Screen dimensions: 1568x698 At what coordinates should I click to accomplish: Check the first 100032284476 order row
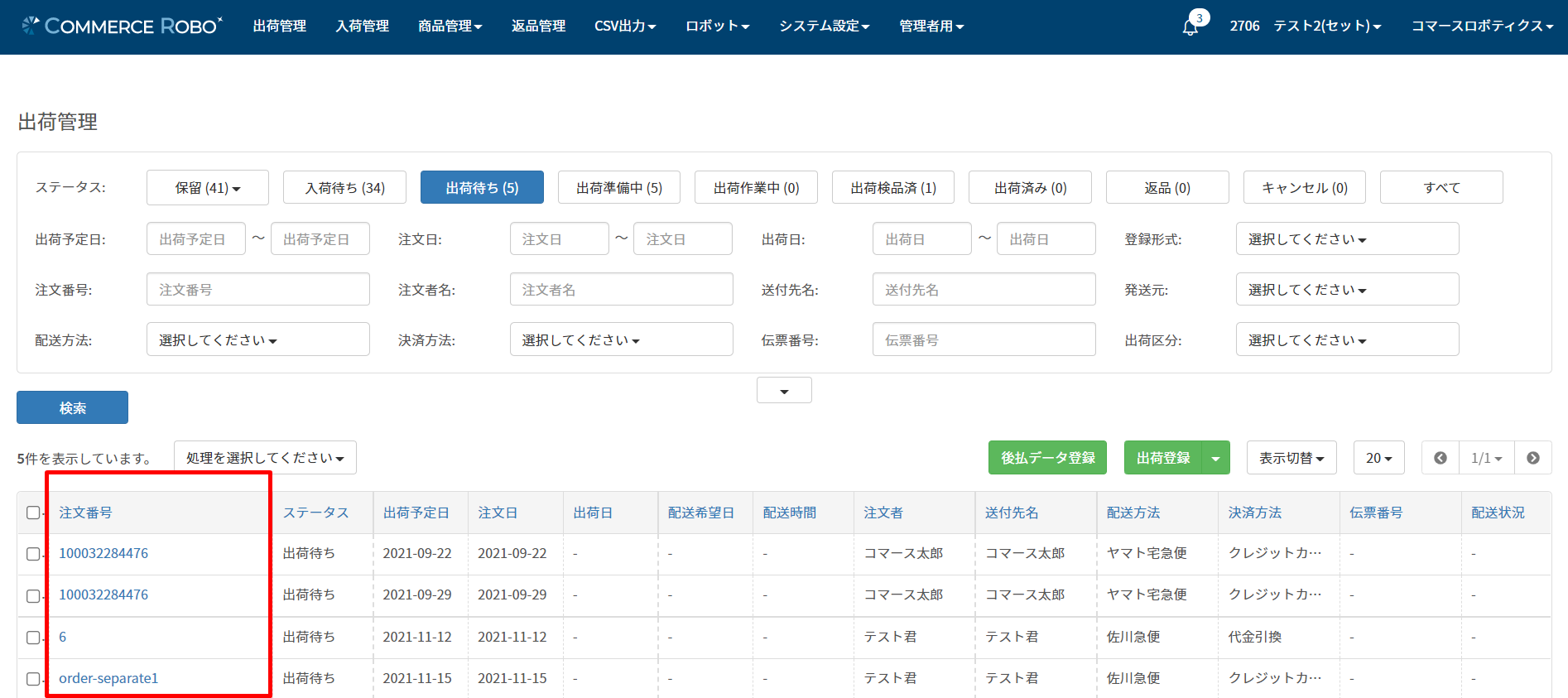click(x=33, y=554)
